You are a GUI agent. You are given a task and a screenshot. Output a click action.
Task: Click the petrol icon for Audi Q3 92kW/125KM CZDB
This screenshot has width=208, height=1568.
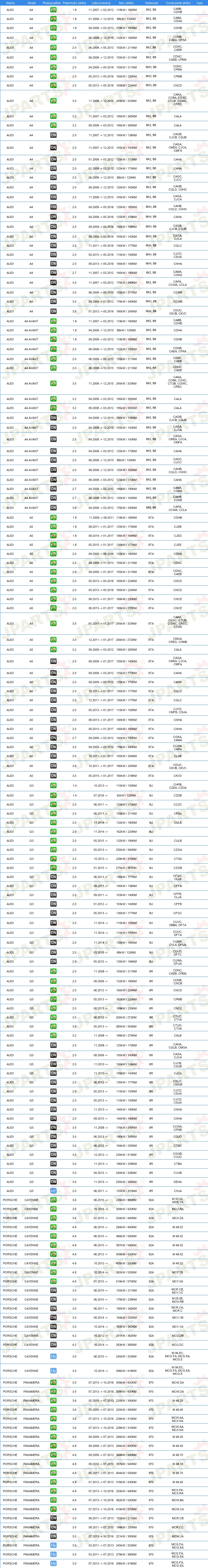pyautogui.click(x=53, y=795)
